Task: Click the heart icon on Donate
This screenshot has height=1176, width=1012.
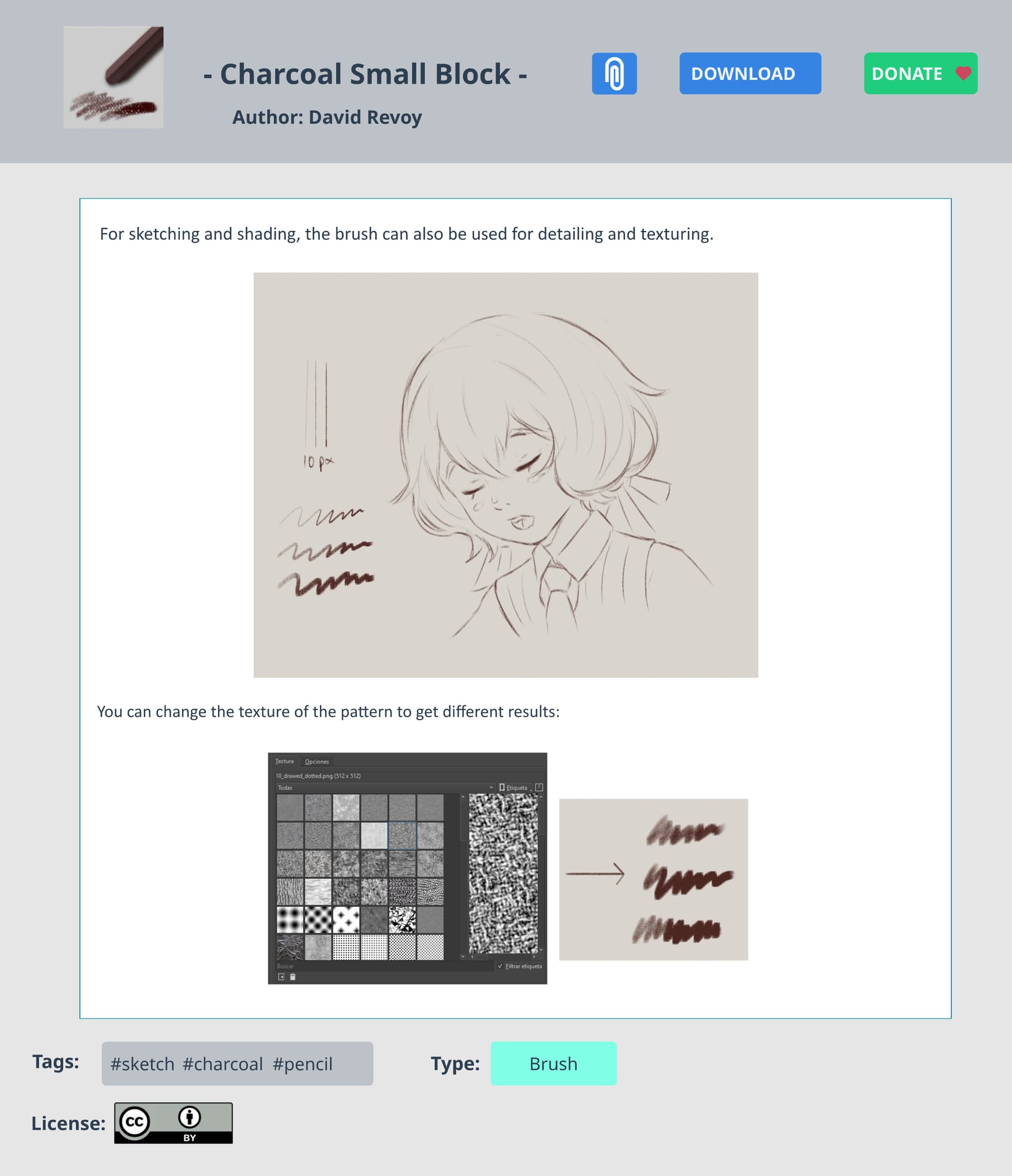Action: [x=962, y=73]
